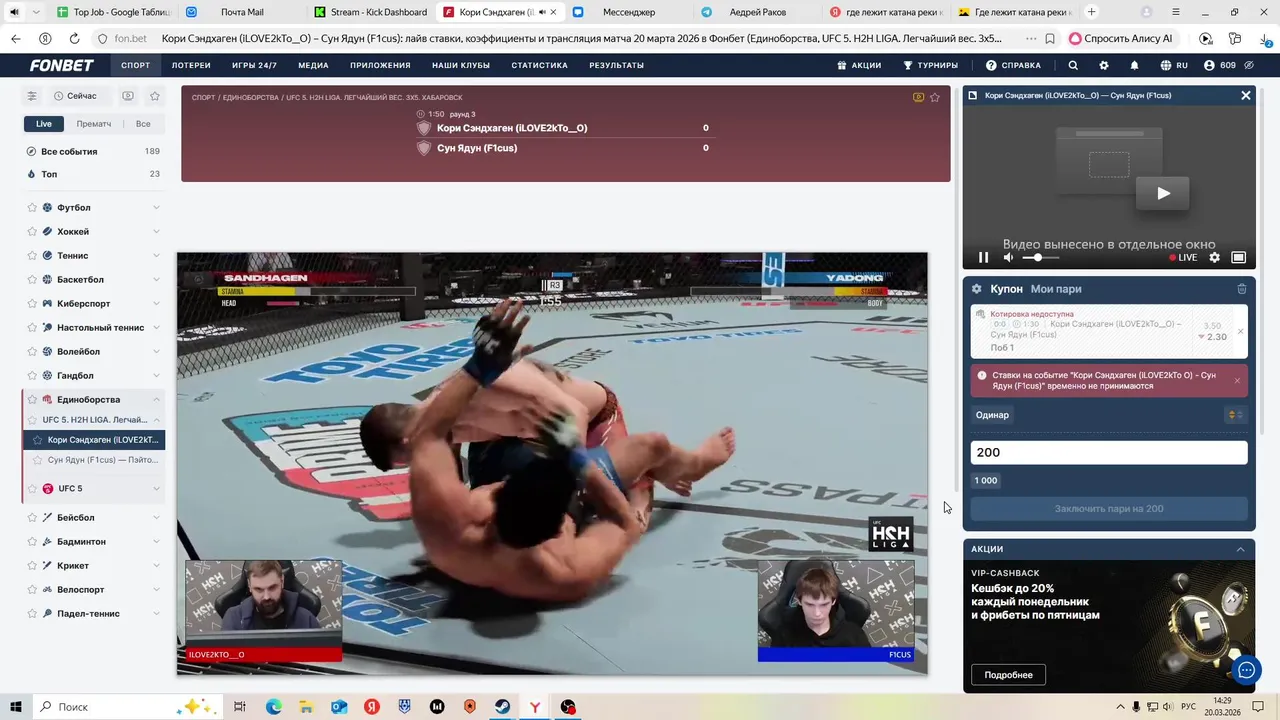Screen dimensions: 1280x720
Task: Open the sidebar filter settings icon
Action: 32,96
